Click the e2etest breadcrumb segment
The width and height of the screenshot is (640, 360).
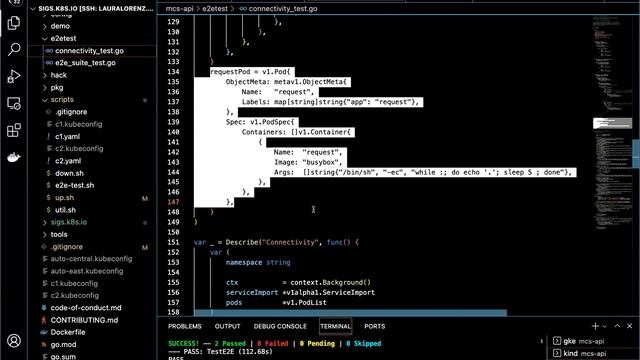(215, 9)
